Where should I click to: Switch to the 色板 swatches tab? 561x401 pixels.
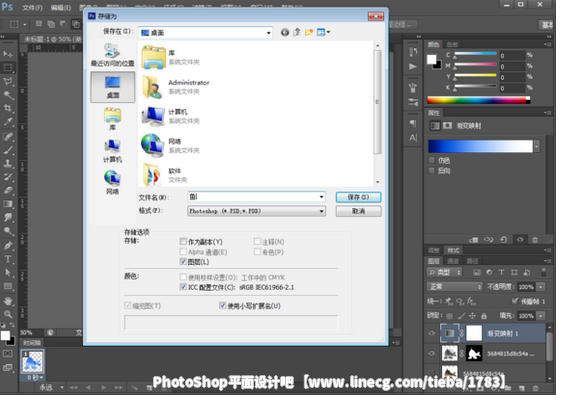point(452,45)
